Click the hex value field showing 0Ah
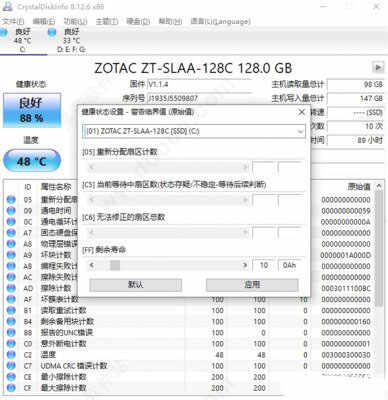Image resolution: width=388 pixels, height=400 pixels. (x=290, y=265)
